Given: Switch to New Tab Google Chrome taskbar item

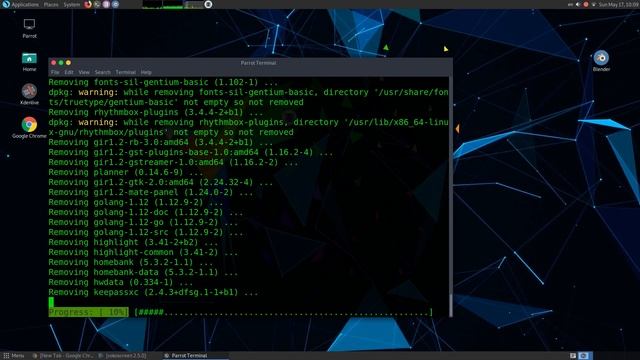Looking at the screenshot, I should (63, 356).
